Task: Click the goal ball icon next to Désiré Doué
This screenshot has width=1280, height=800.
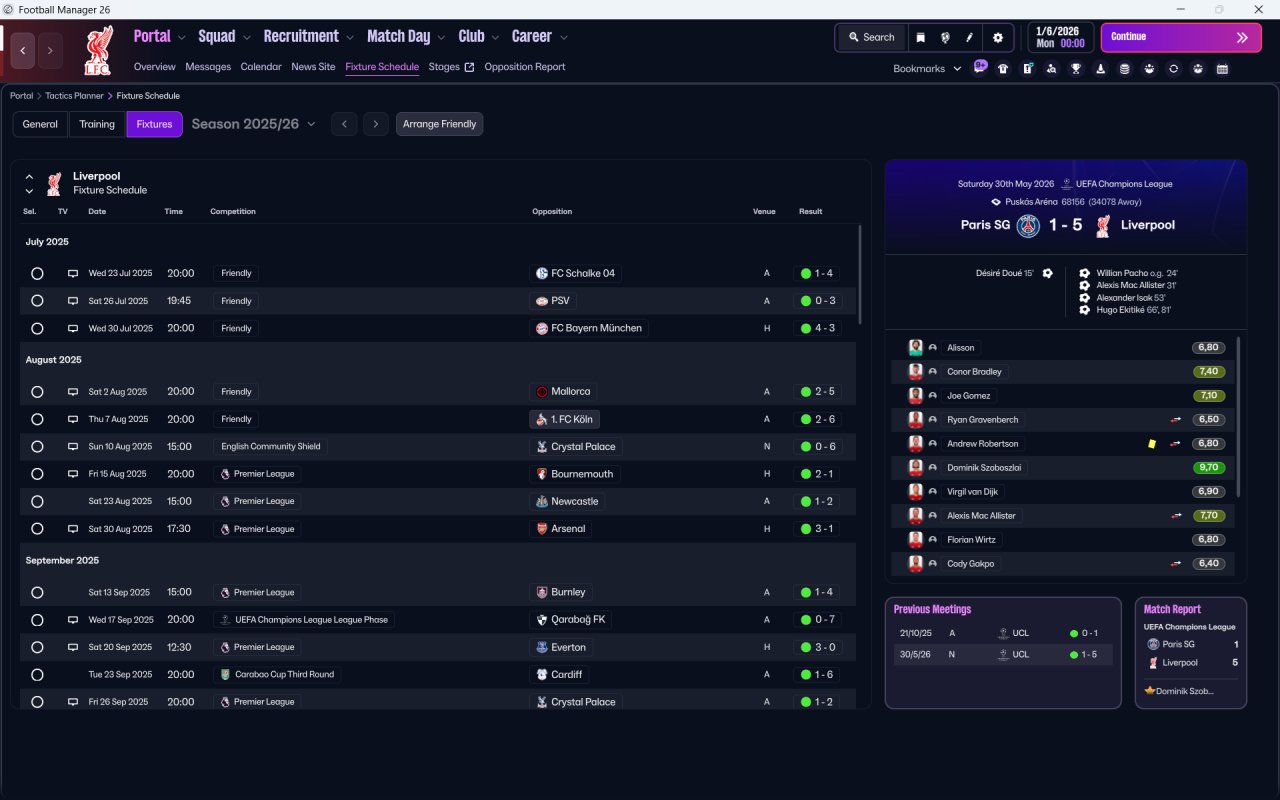Action: click(x=1047, y=273)
